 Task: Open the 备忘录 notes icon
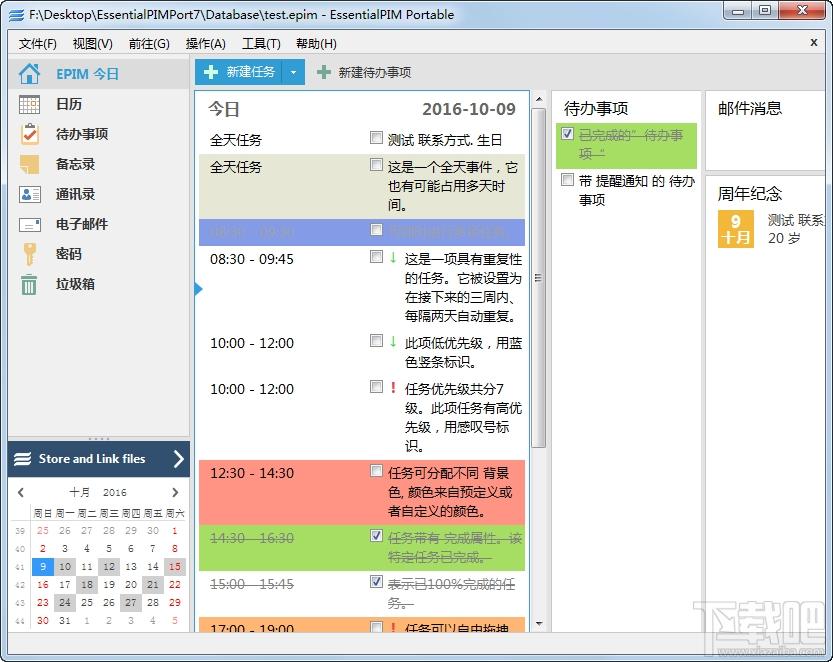pos(30,164)
